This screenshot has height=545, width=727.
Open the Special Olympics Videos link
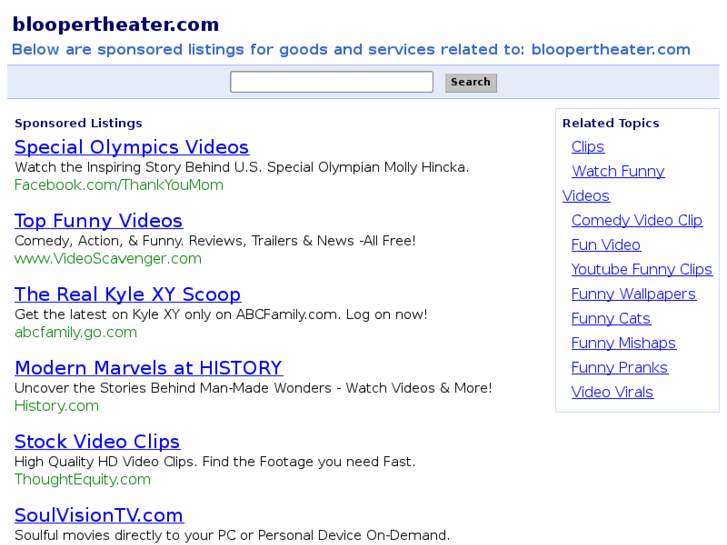pos(132,147)
